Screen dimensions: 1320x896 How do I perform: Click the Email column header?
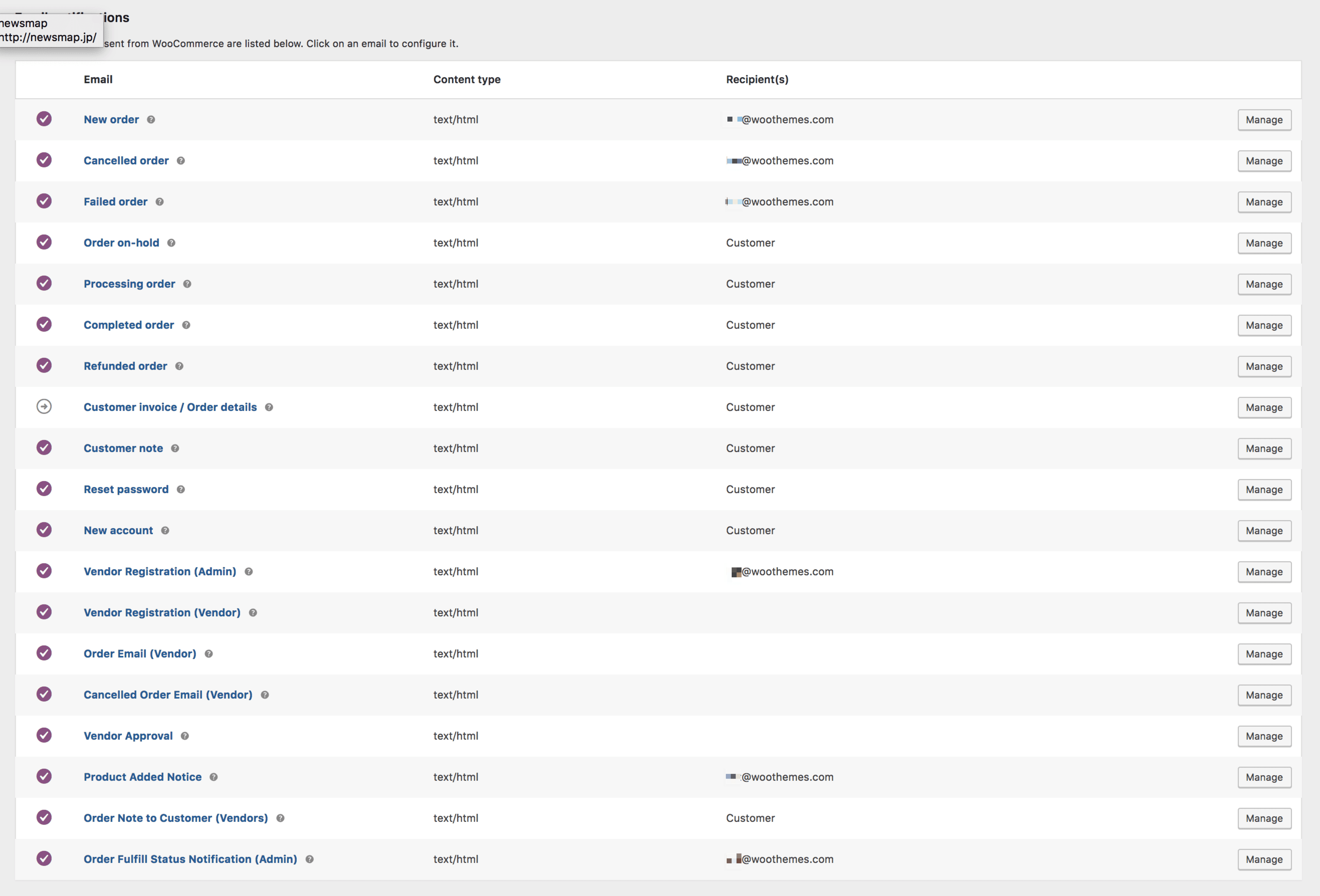click(98, 79)
